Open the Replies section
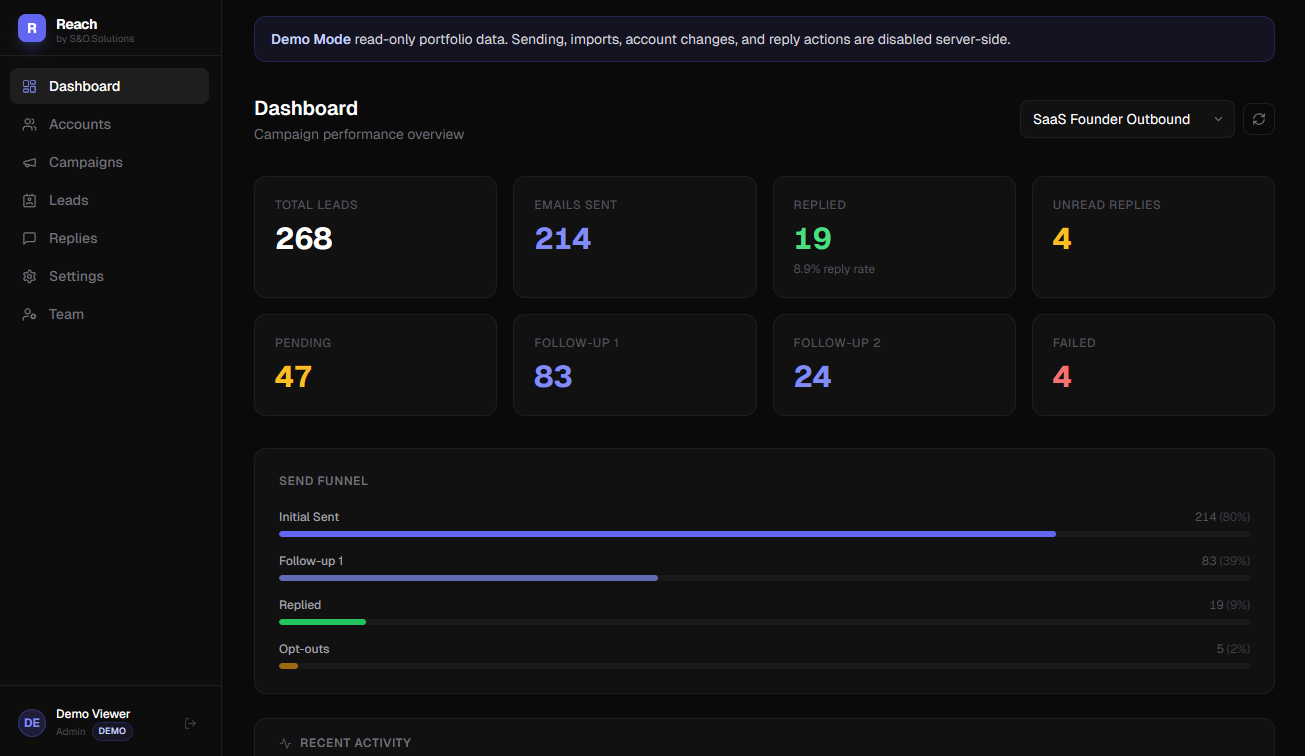1305x756 pixels. [110, 238]
